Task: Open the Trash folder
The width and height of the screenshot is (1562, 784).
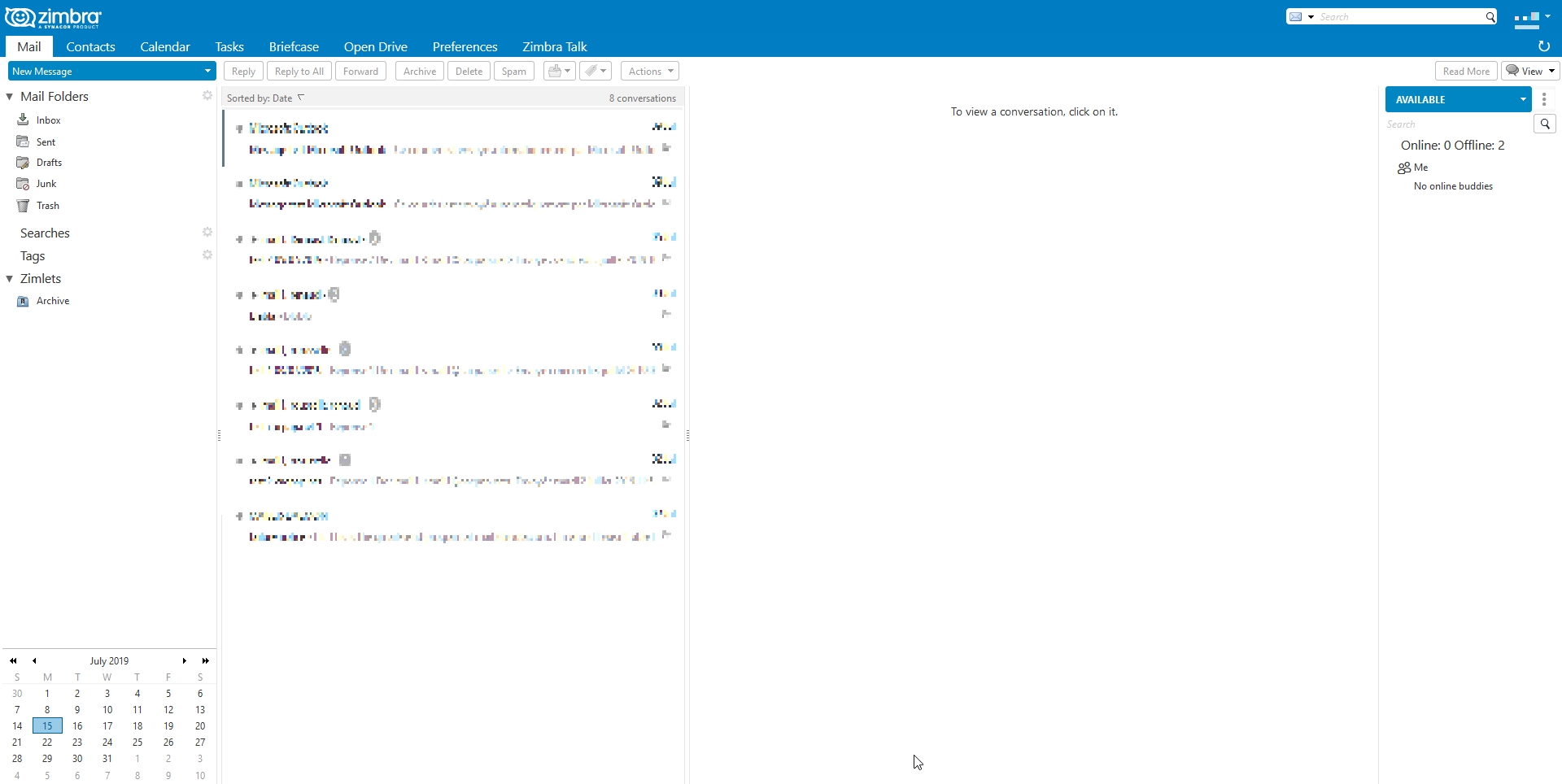Action: (47, 206)
